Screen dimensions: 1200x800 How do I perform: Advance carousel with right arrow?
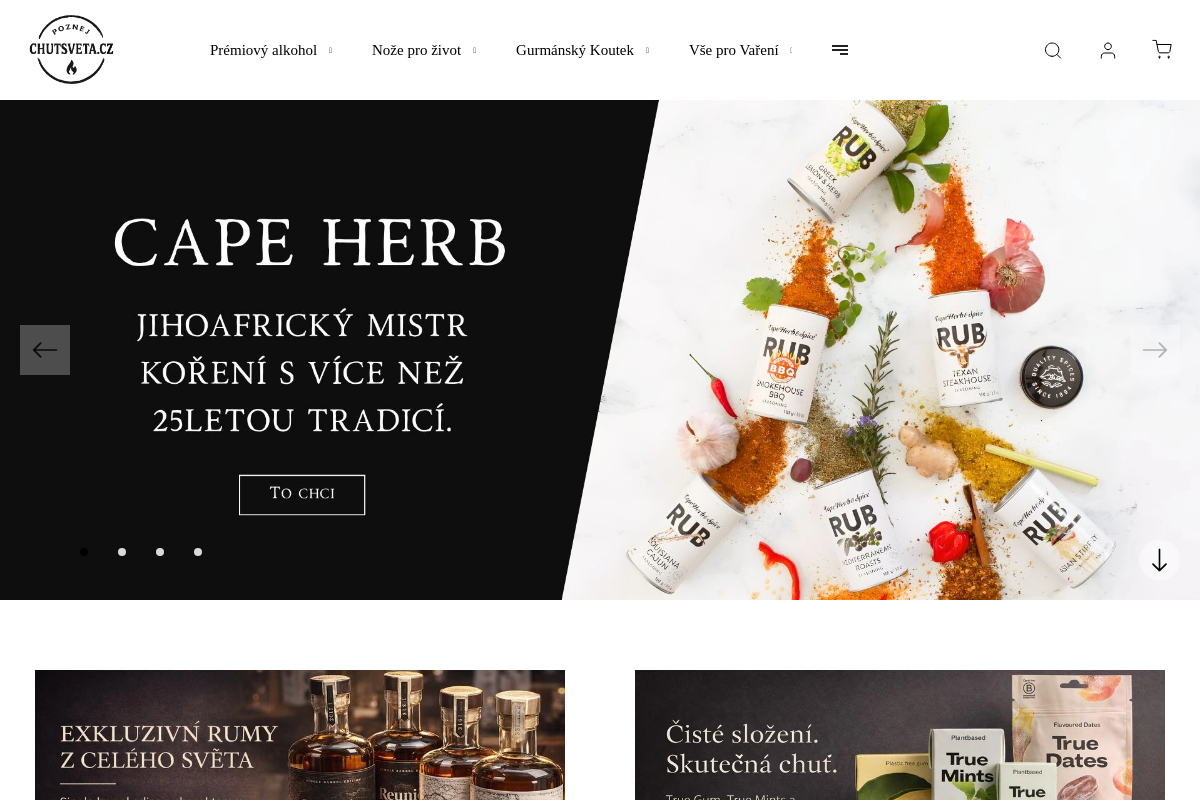pos(1155,350)
